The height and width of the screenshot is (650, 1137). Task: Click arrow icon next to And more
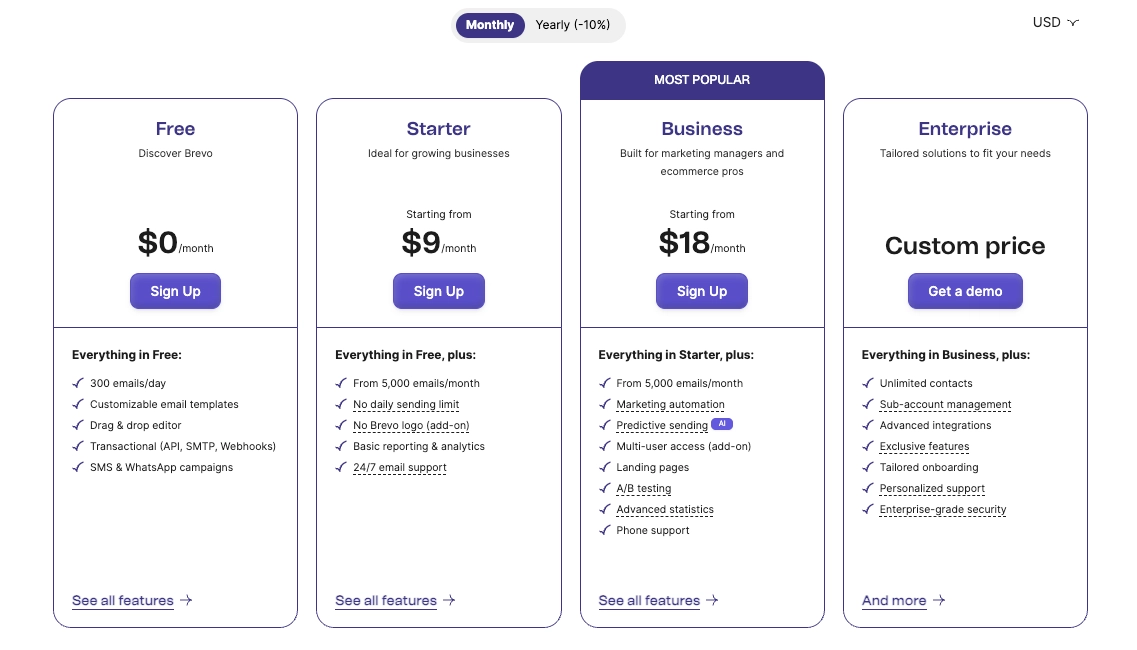[939, 601]
